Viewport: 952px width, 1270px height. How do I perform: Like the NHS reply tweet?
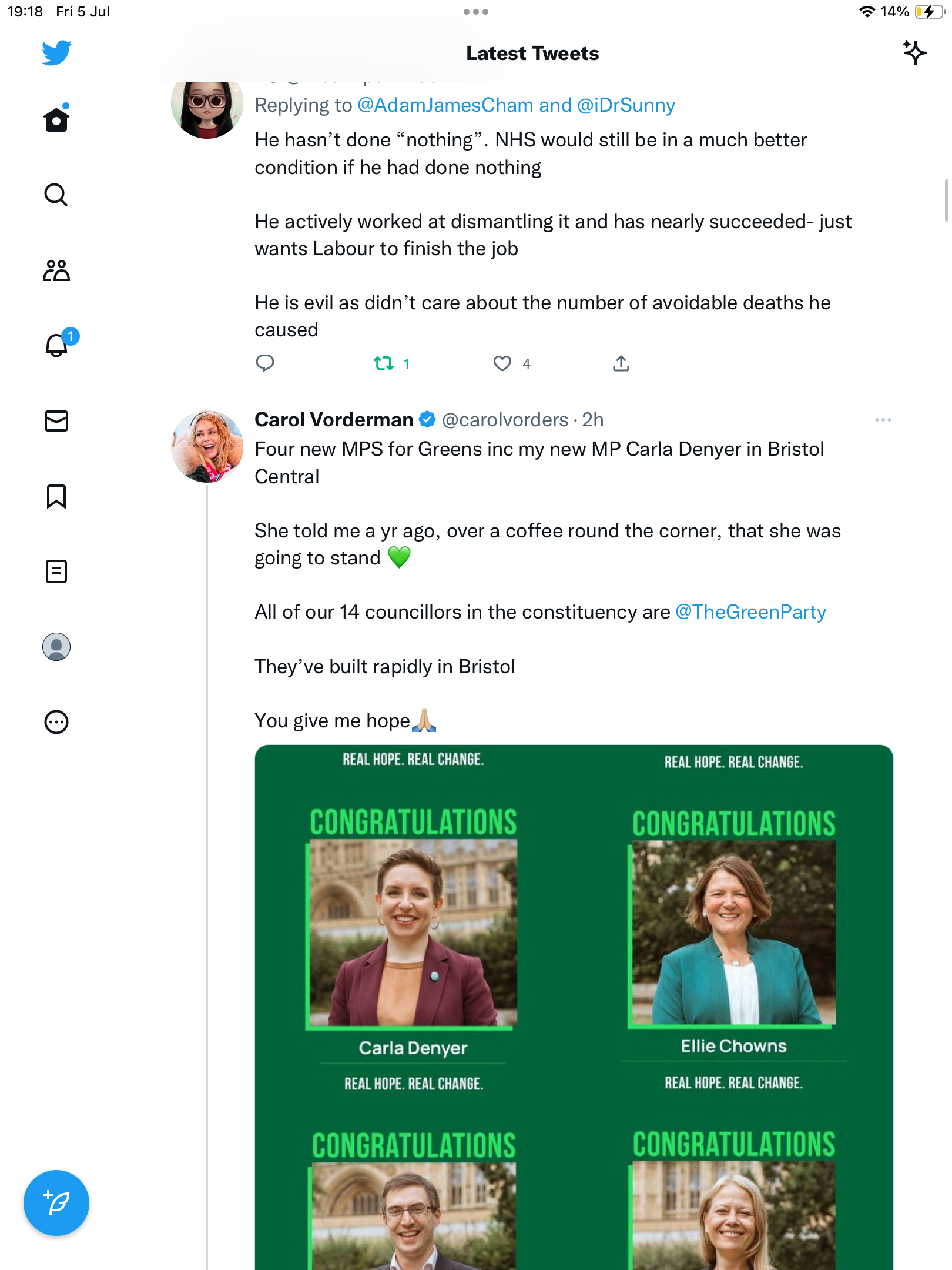tap(502, 364)
